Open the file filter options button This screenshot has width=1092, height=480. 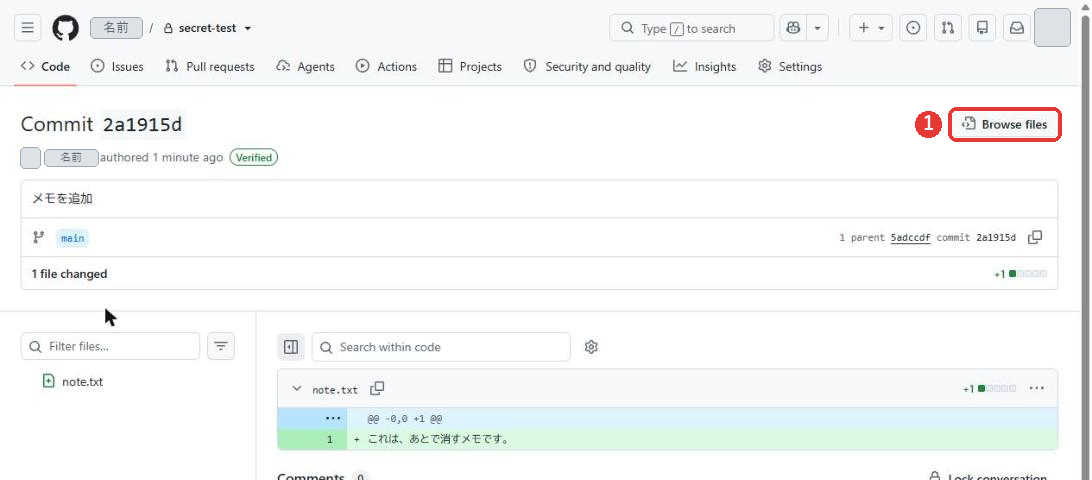click(221, 346)
